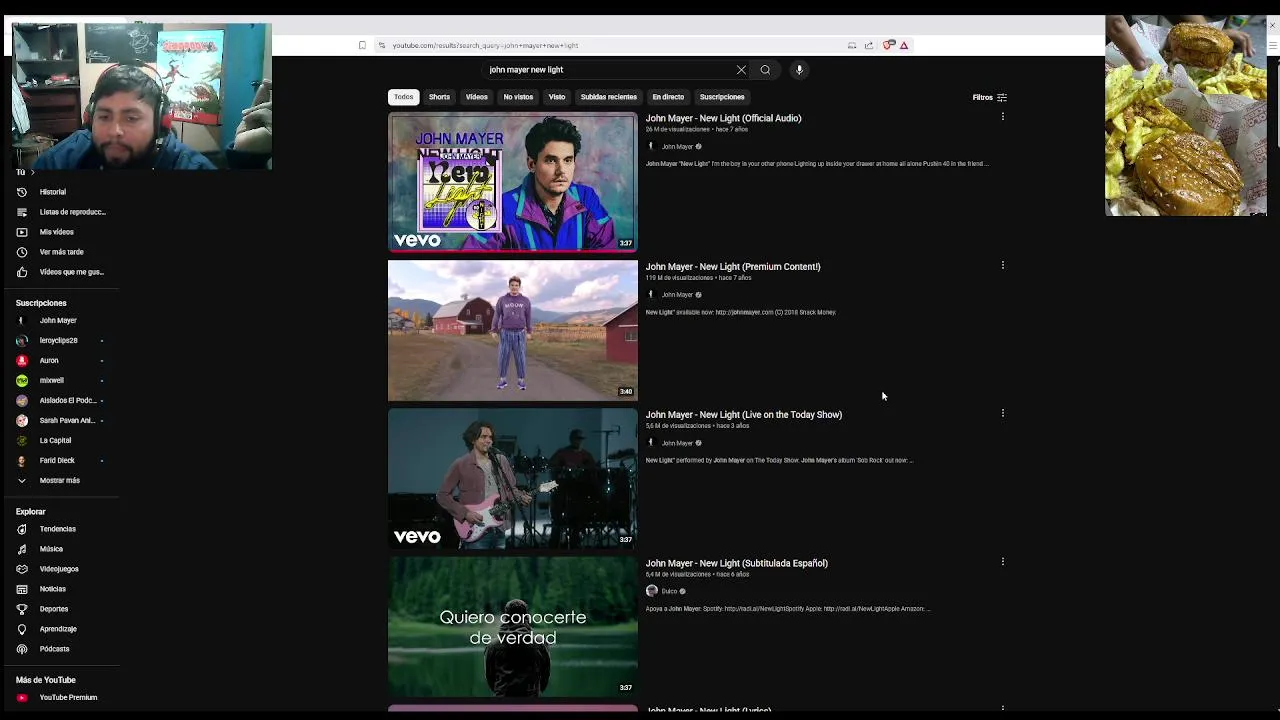1280x720 pixels.
Task: Open John Mayer subscription in sidebar
Action: (60, 321)
